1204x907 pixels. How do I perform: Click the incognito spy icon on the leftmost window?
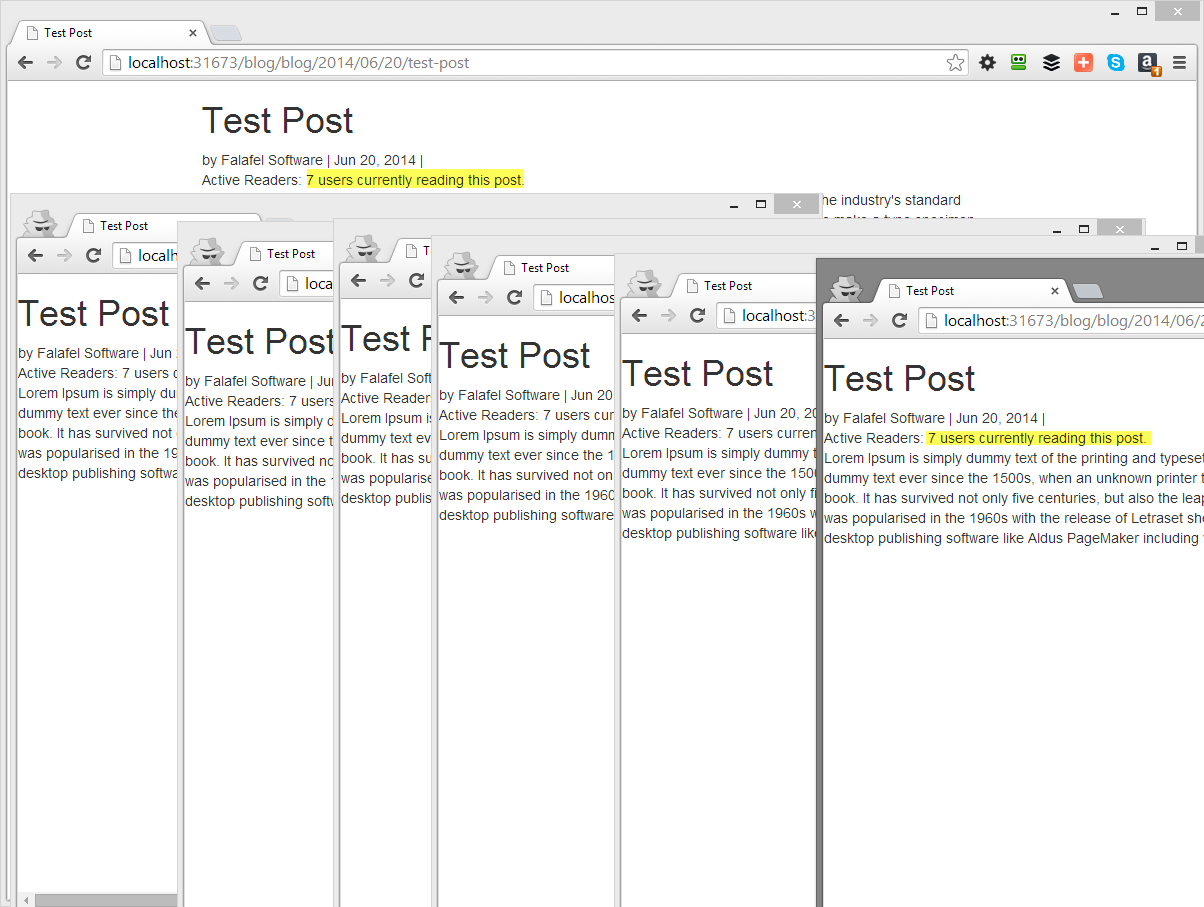click(40, 223)
